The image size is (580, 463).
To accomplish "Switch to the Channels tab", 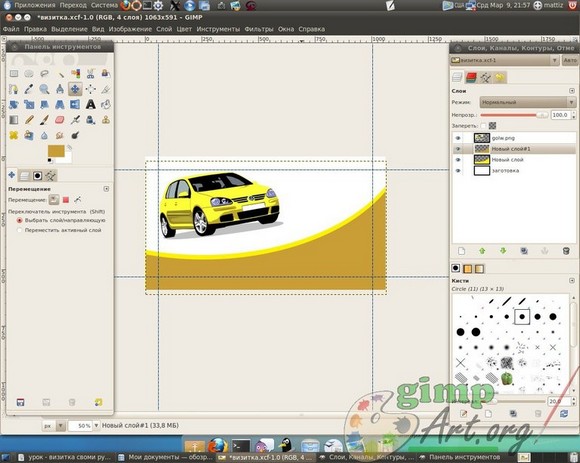I will pyautogui.click(x=471, y=77).
